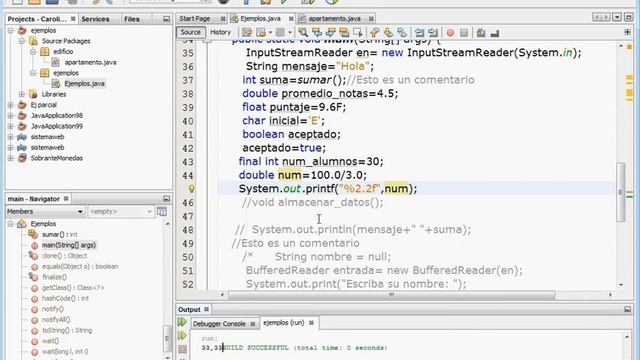Select sumar() : int in Navigator
Image resolution: width=640 pixels, height=360 pixels.
point(60,234)
